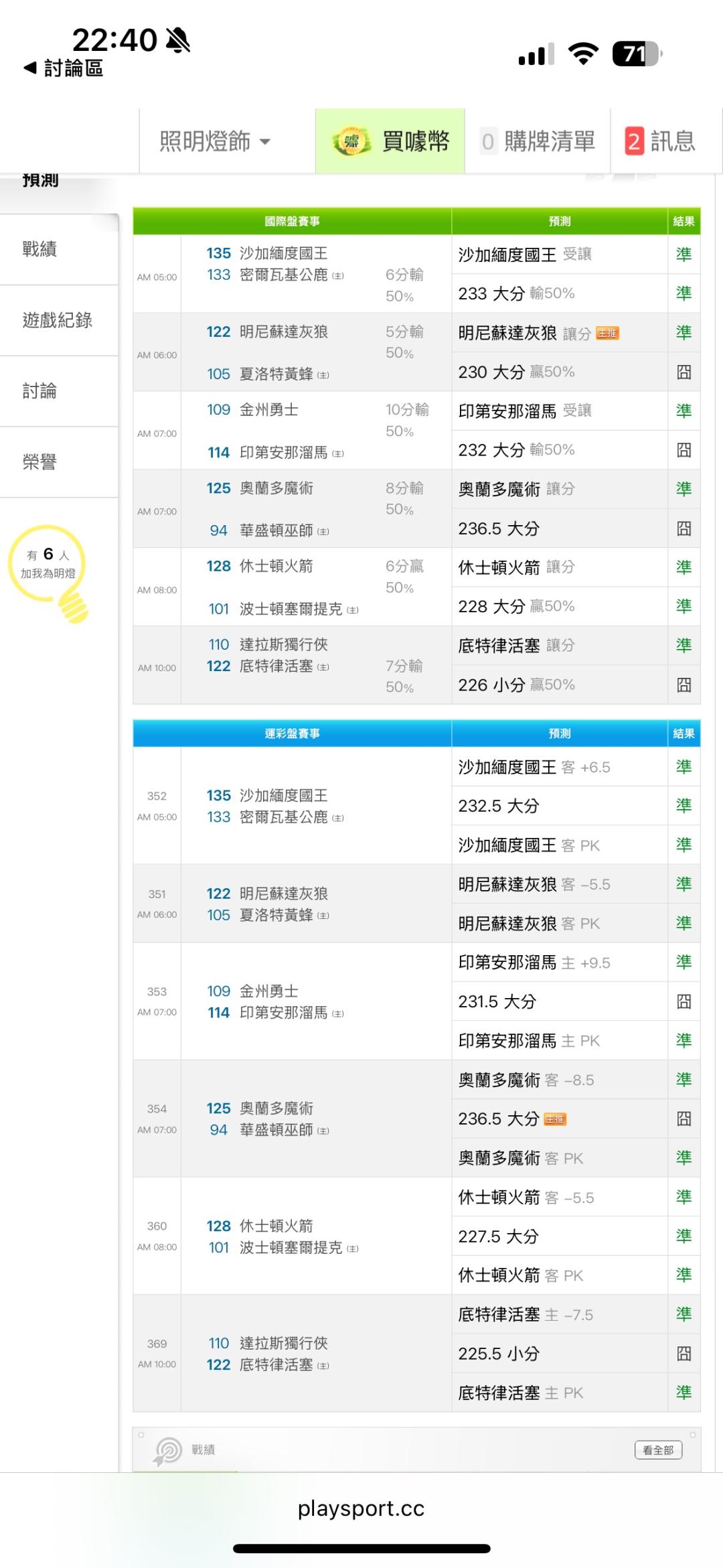This screenshot has height=1568, width=723.
Task: Tap the playsport.cc address bar
Action: pyautogui.click(x=361, y=1508)
